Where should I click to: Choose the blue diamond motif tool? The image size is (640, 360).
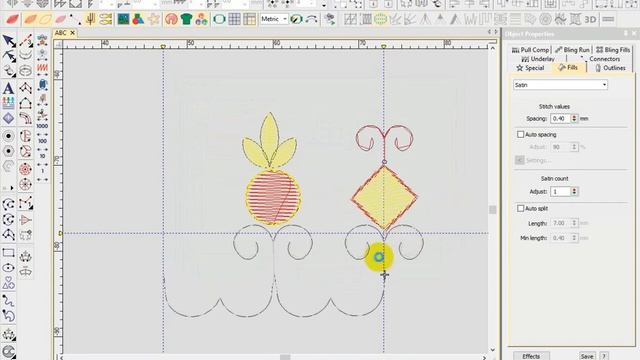click(x=8, y=118)
